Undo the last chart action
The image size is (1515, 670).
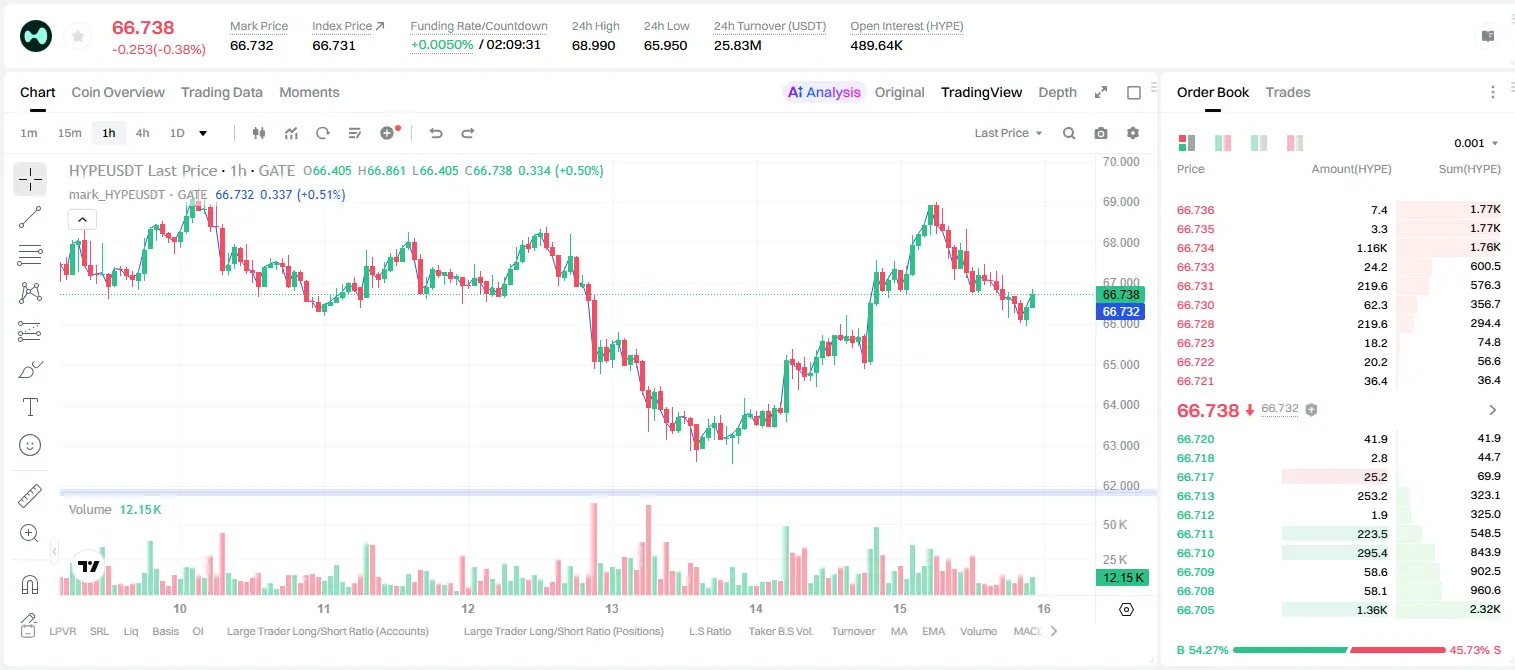point(435,133)
